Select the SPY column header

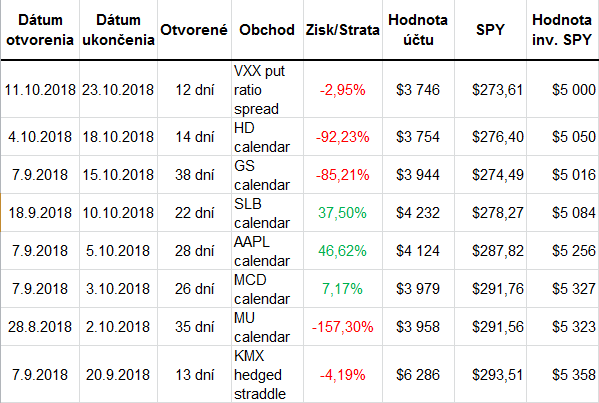point(490,30)
